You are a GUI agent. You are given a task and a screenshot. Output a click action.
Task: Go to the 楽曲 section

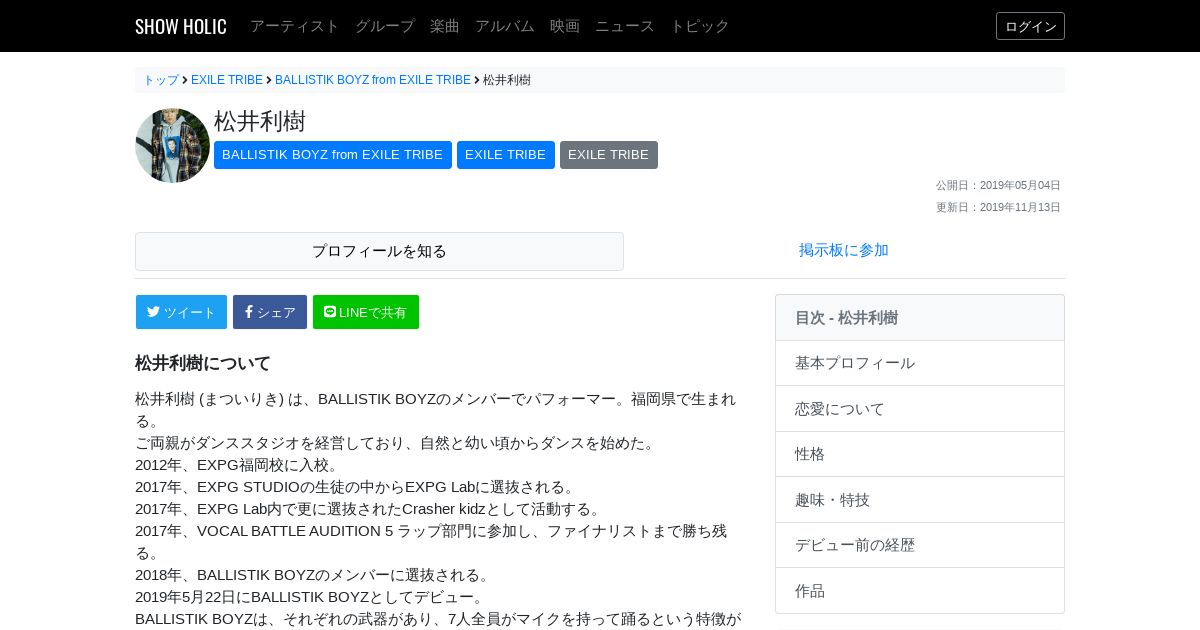point(445,26)
